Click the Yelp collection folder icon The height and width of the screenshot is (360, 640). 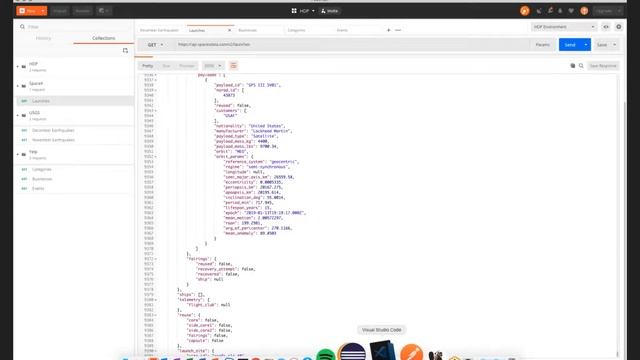pos(24,154)
